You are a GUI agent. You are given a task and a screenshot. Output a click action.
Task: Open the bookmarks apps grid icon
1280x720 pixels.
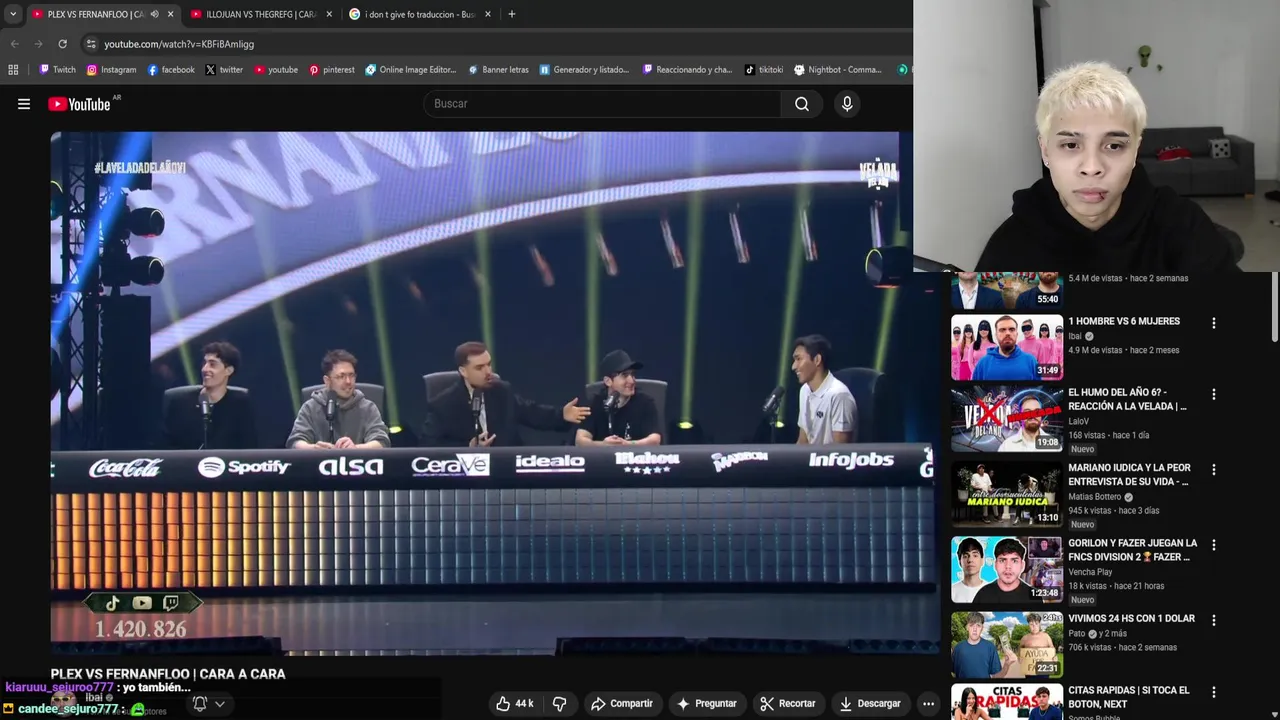tap(13, 70)
